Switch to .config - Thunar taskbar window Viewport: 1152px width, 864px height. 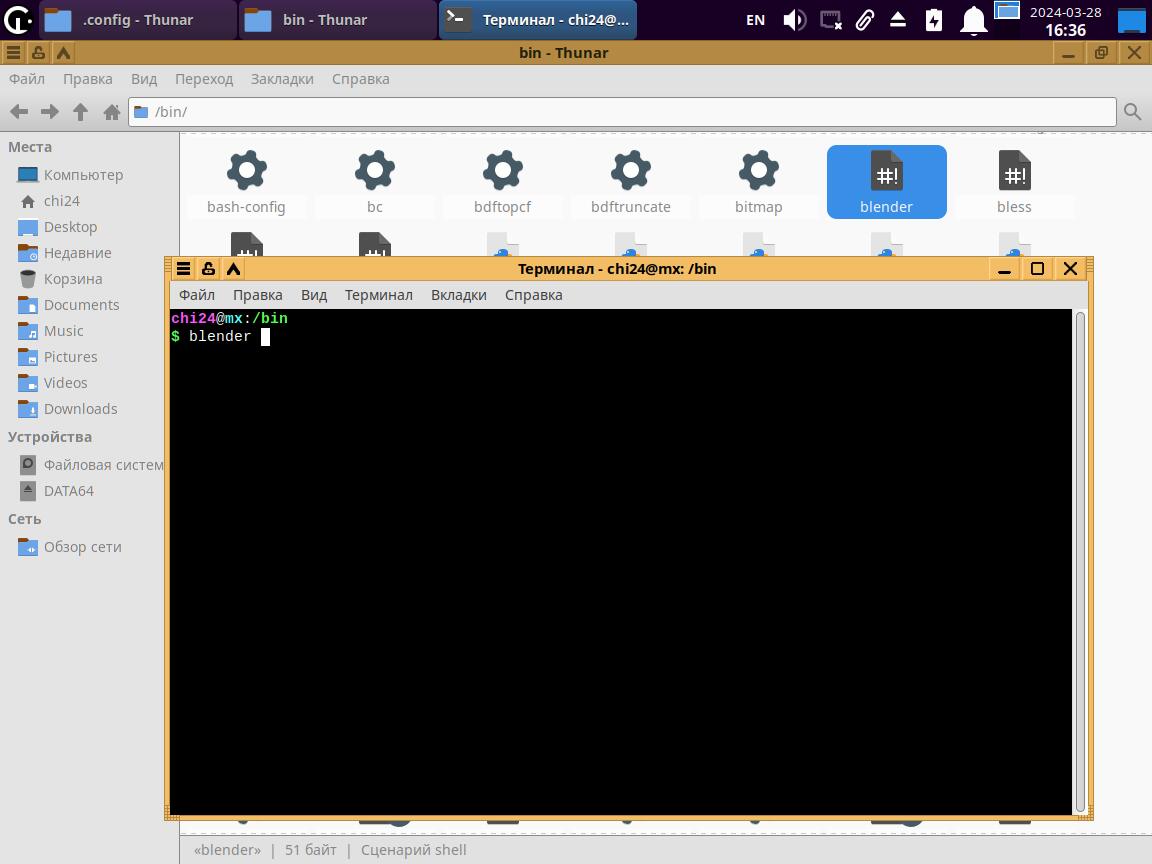tap(138, 20)
